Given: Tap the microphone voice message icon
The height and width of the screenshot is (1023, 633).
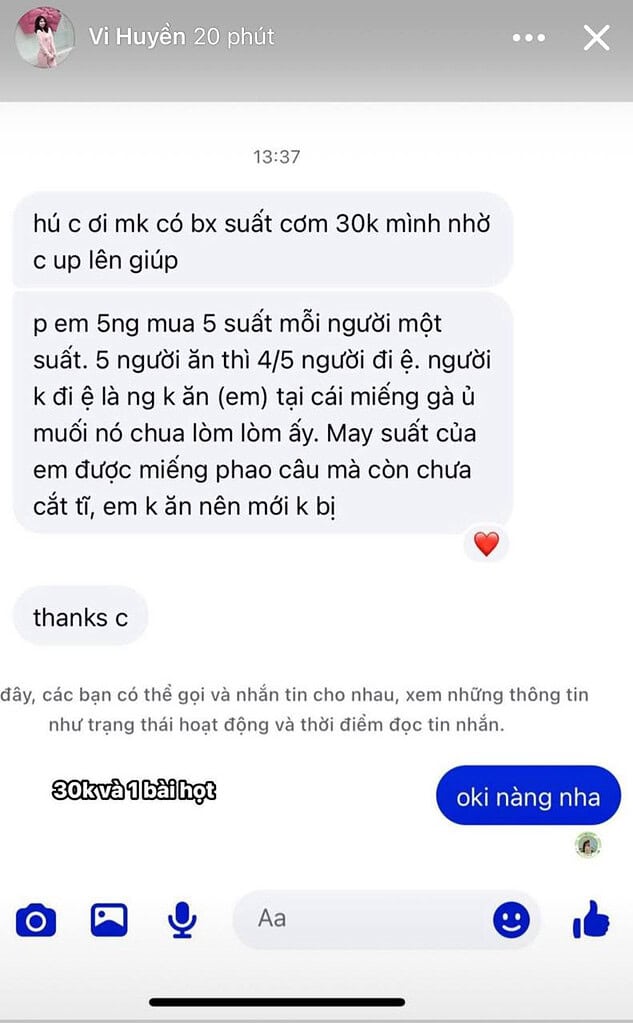Looking at the screenshot, I should click(x=181, y=920).
